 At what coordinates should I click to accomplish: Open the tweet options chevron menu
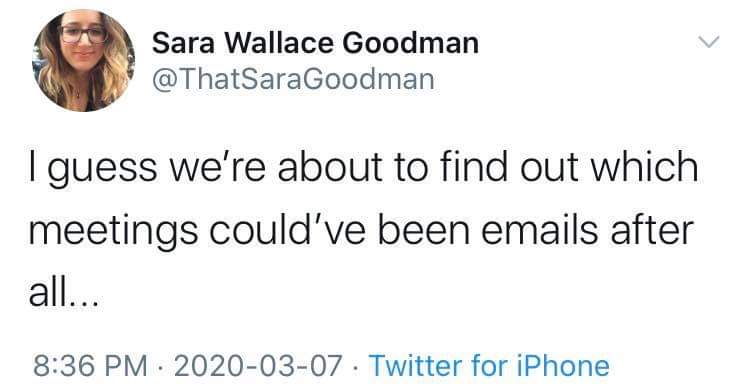[708, 42]
